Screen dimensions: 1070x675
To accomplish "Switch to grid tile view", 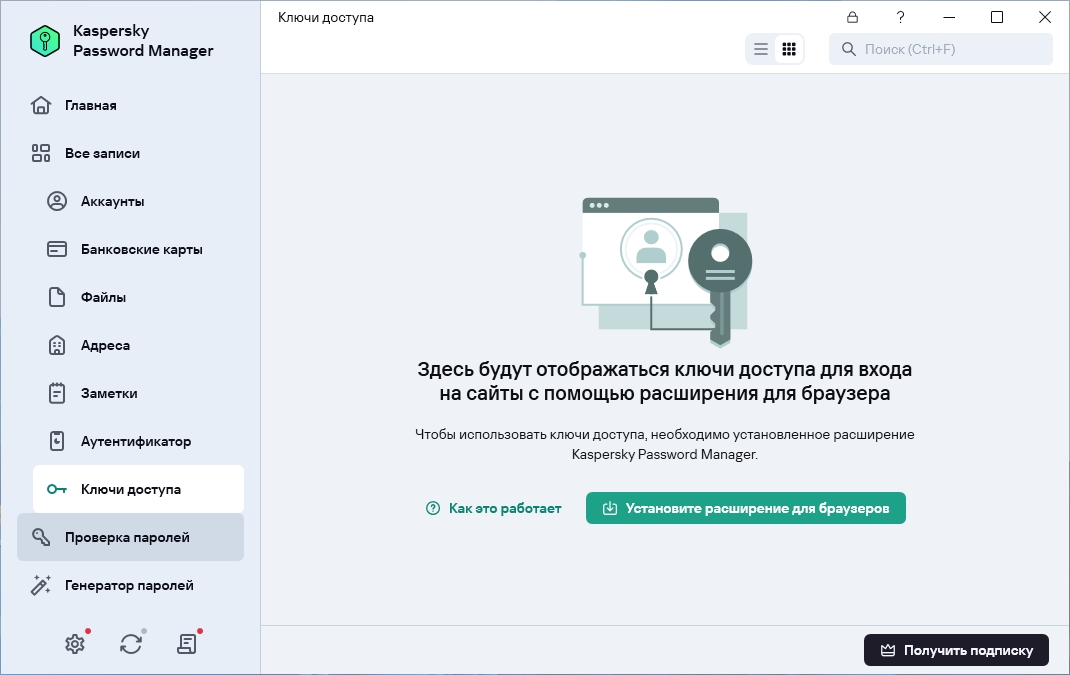I will coord(789,49).
